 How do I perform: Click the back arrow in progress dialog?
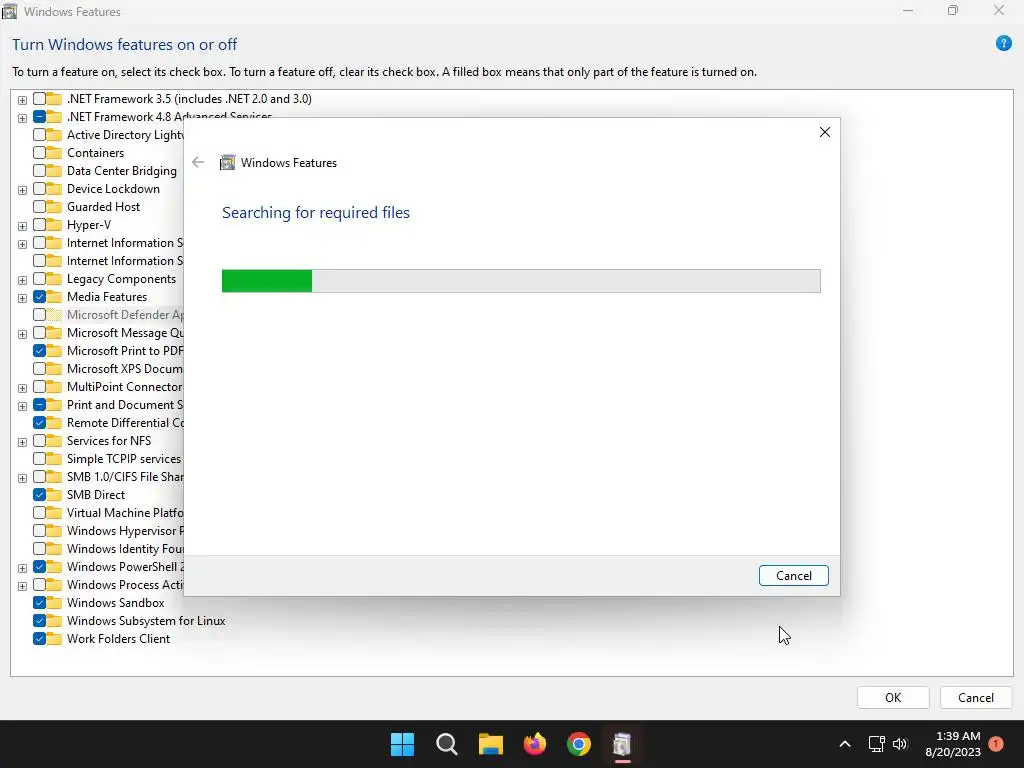click(198, 163)
